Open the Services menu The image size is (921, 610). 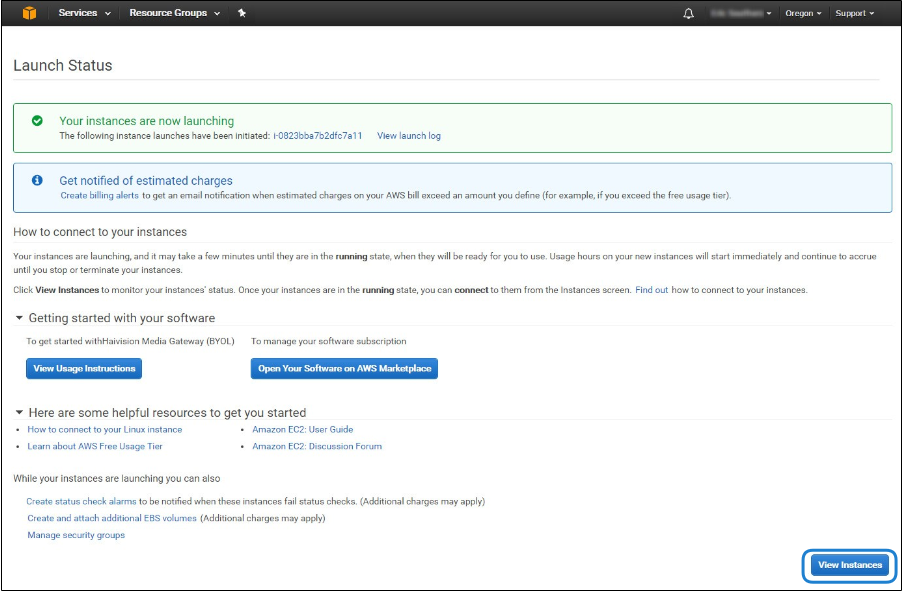[x=84, y=13]
